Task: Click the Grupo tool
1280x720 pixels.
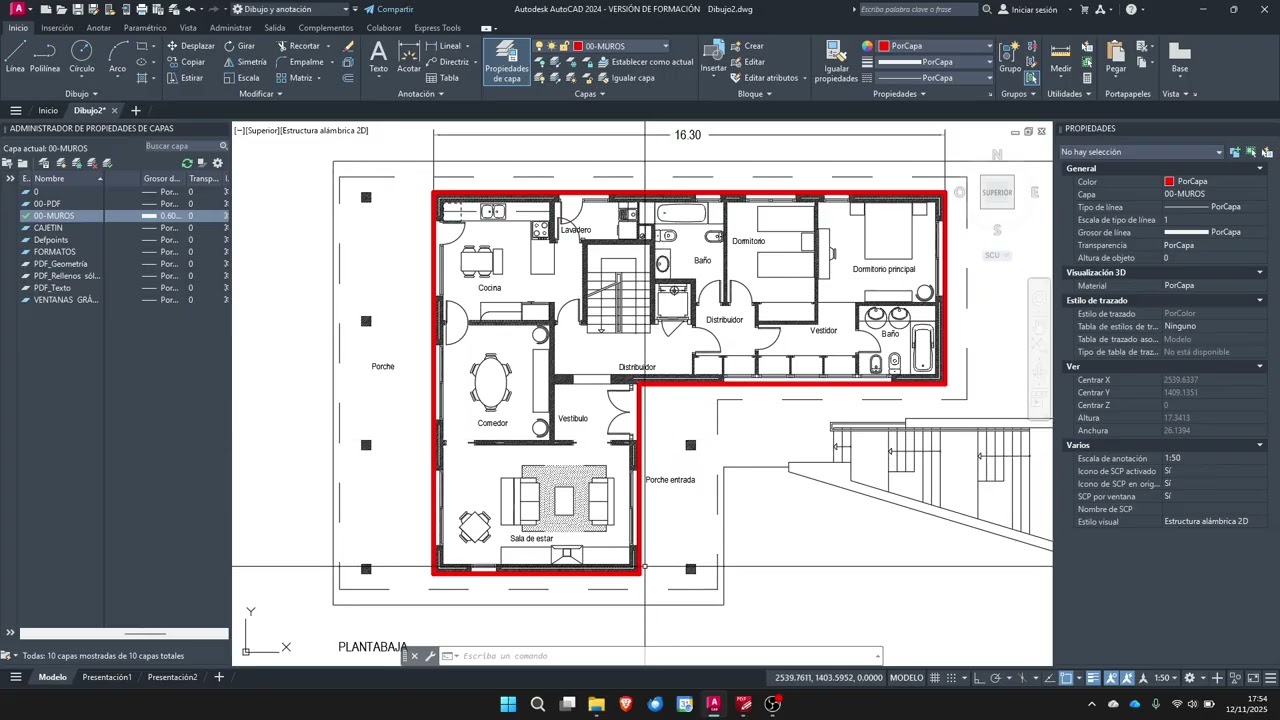Action: (1010, 57)
